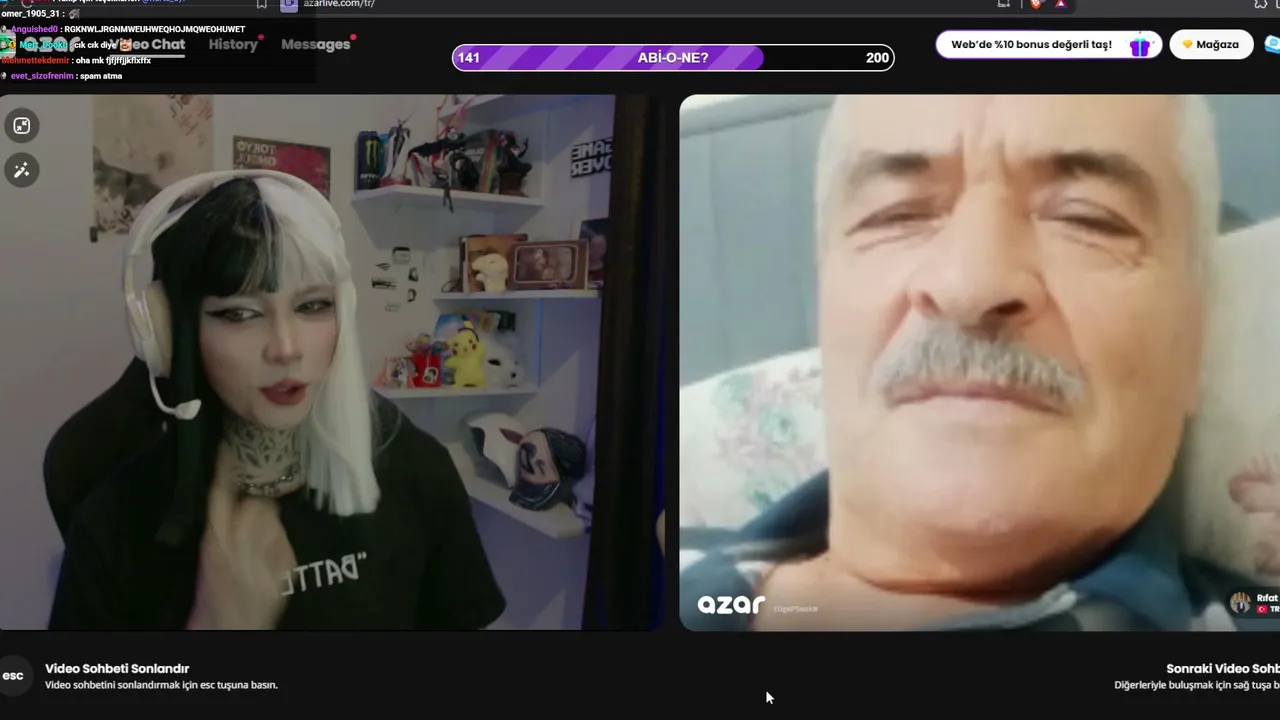Click the 200 goal number on progress bar
The height and width of the screenshot is (720, 1280).
click(877, 58)
